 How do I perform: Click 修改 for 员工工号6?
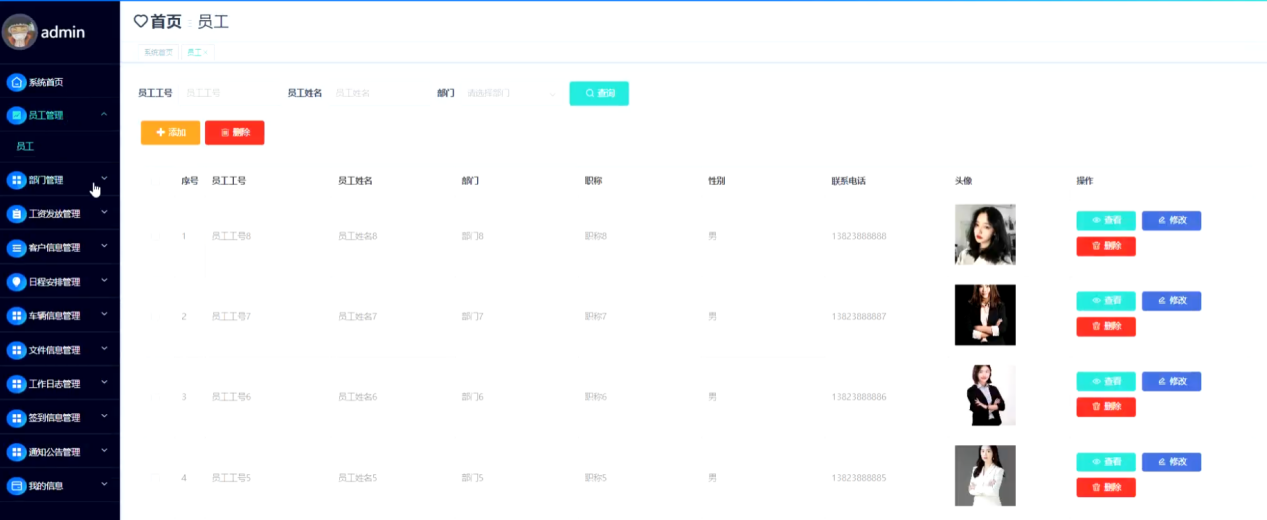tap(1172, 381)
